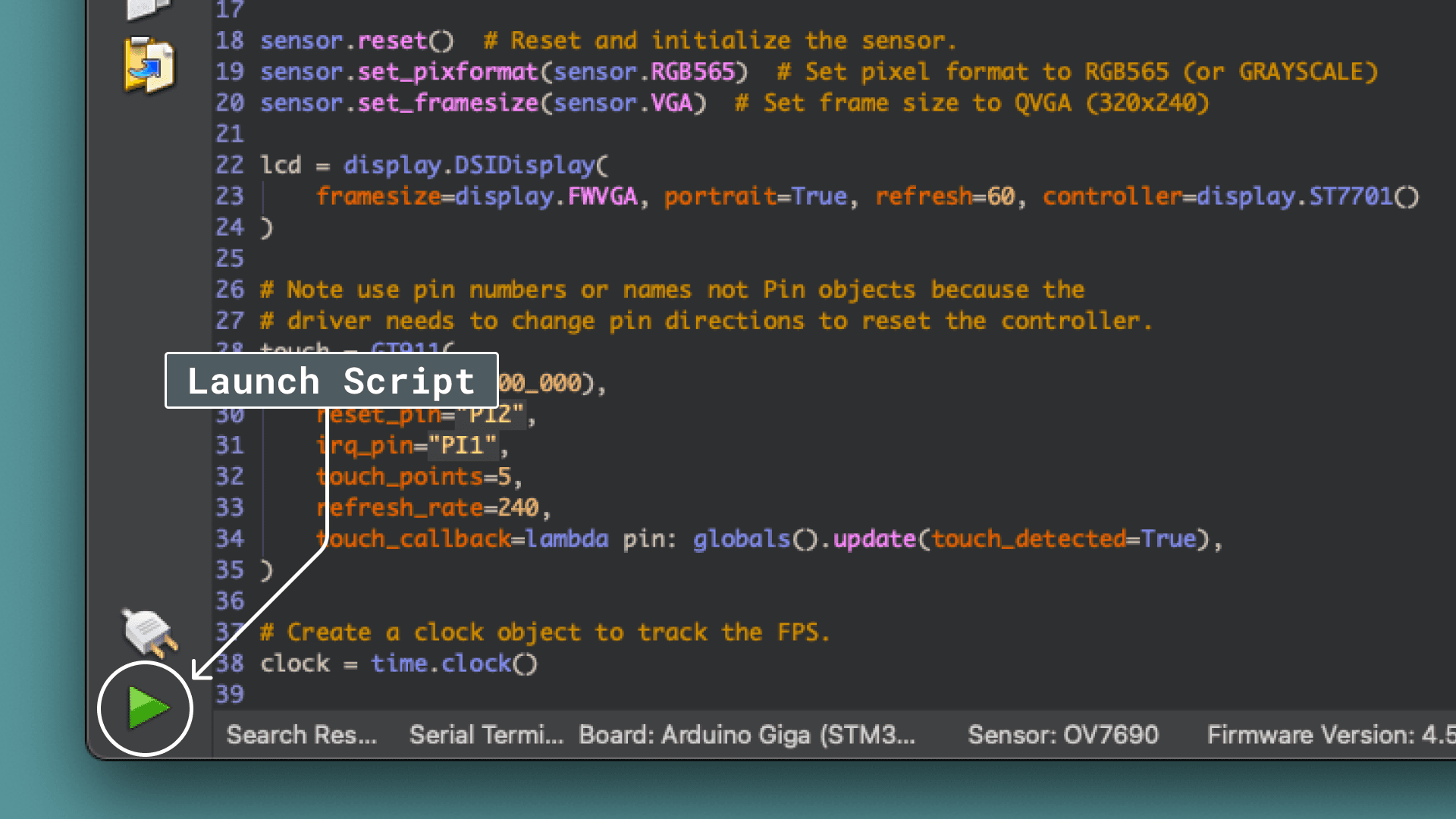Screen dimensions: 1456x819
Task: Click the green Run script play button
Action: (x=147, y=708)
